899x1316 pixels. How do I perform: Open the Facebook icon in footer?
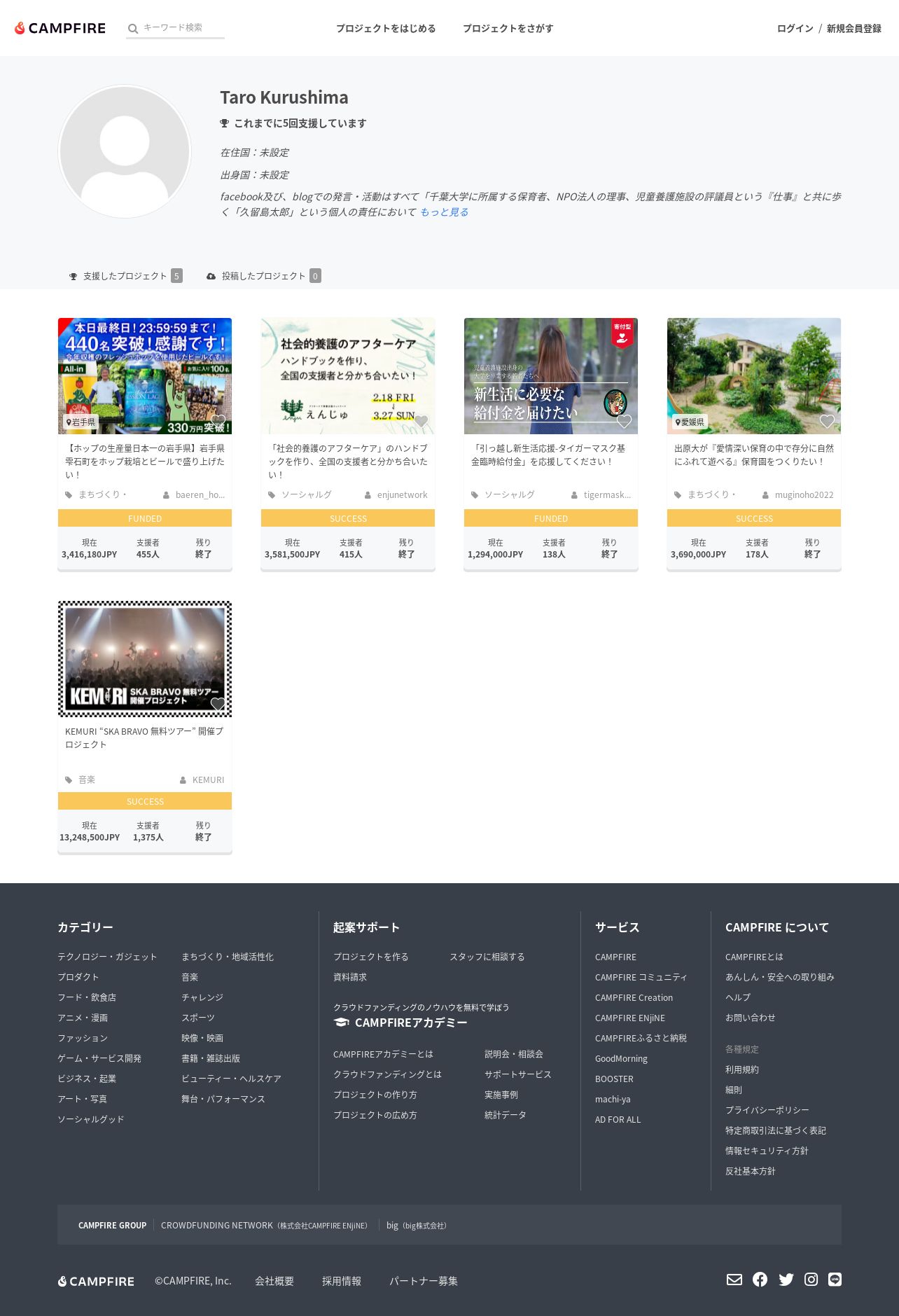click(760, 1280)
